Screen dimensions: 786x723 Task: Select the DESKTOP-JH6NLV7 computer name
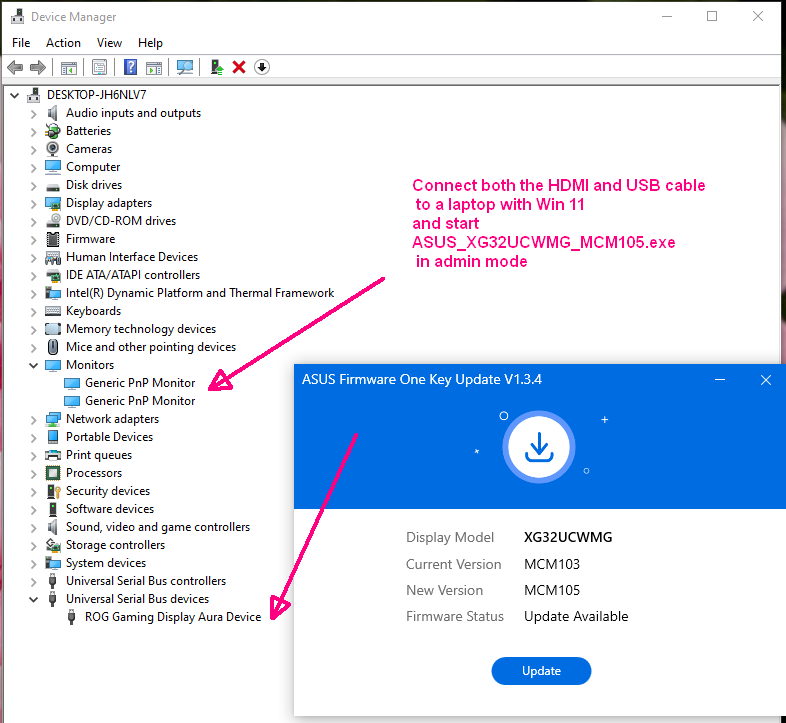(x=97, y=95)
